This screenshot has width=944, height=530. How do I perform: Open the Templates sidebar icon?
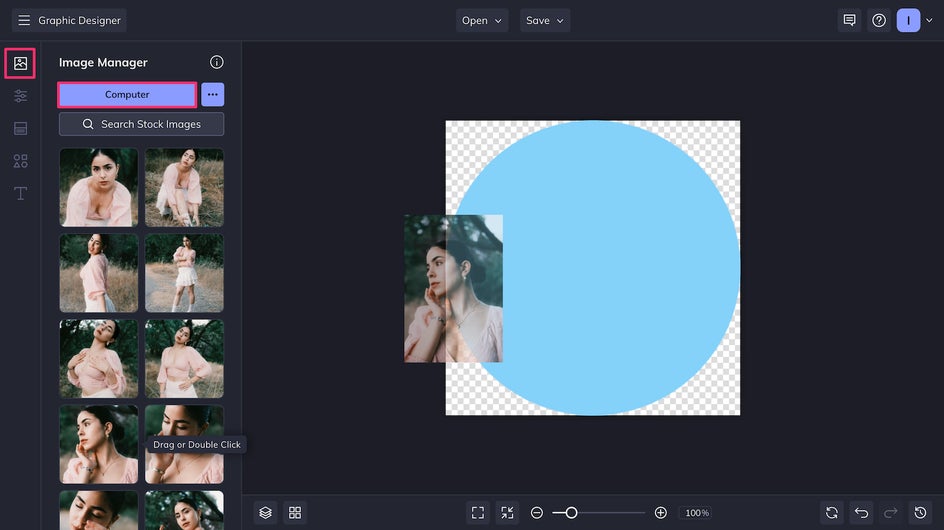click(20, 128)
